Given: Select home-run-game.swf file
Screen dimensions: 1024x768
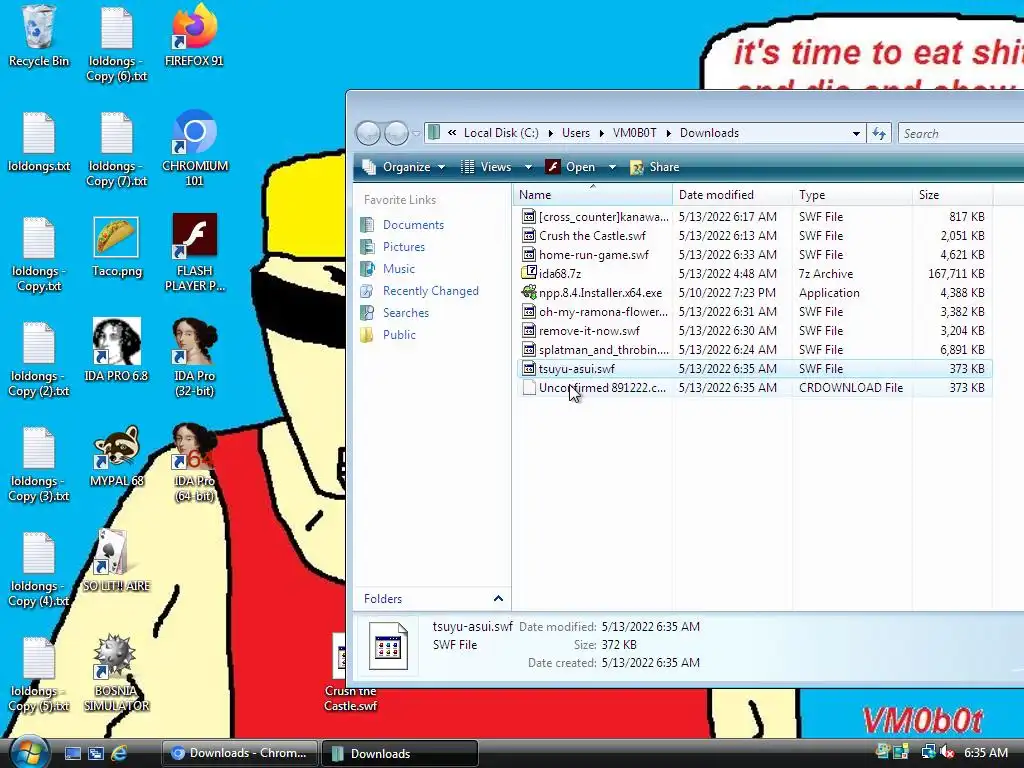Looking at the screenshot, I should point(754,255).
